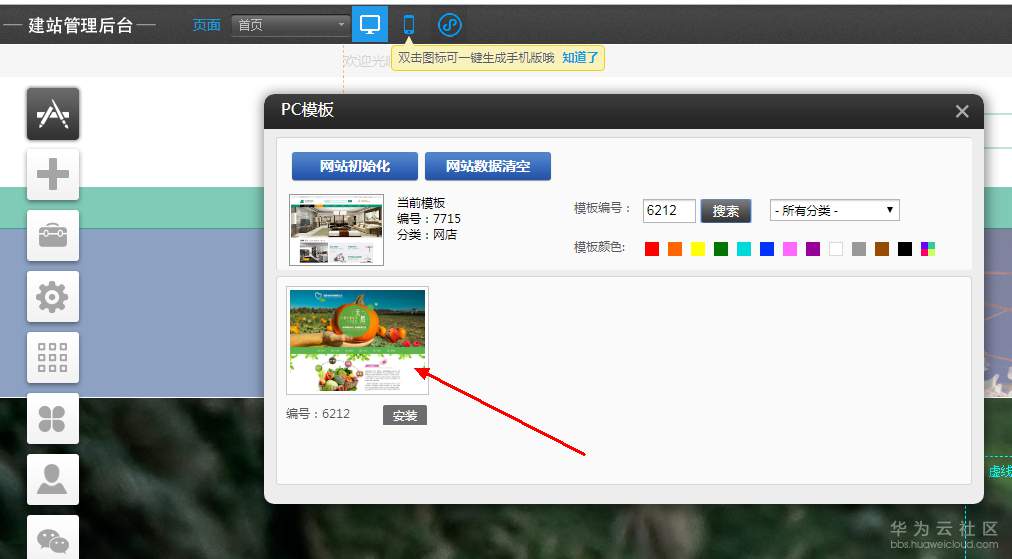Click the 建站管理后台 title text
The width and height of the screenshot is (1012, 559).
81,25
